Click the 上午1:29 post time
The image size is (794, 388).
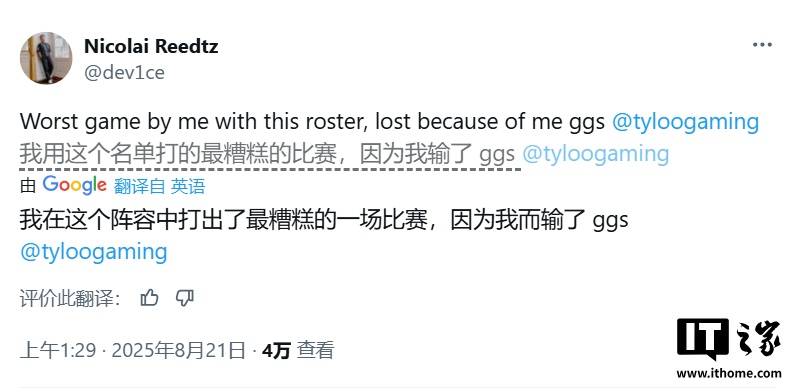coord(58,351)
